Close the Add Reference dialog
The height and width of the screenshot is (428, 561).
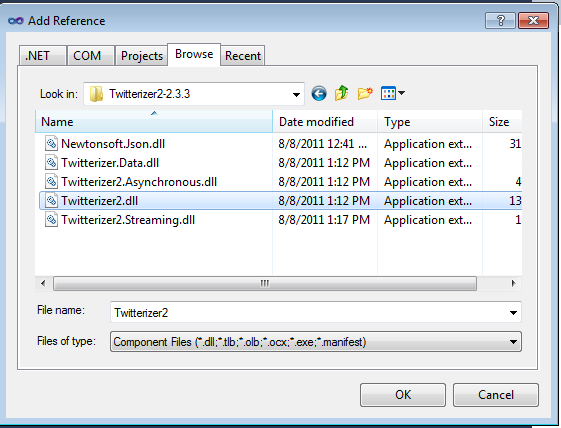tap(533, 20)
